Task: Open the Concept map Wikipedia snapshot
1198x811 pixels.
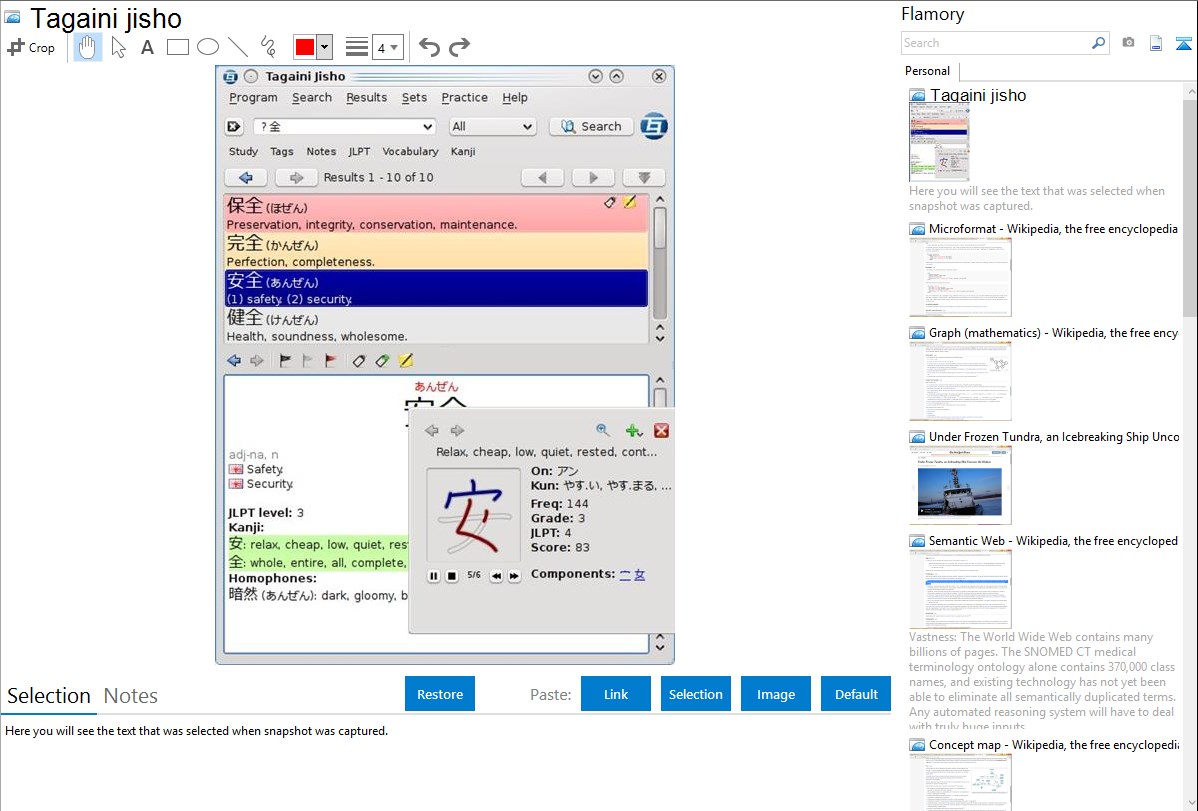Action: [960, 783]
